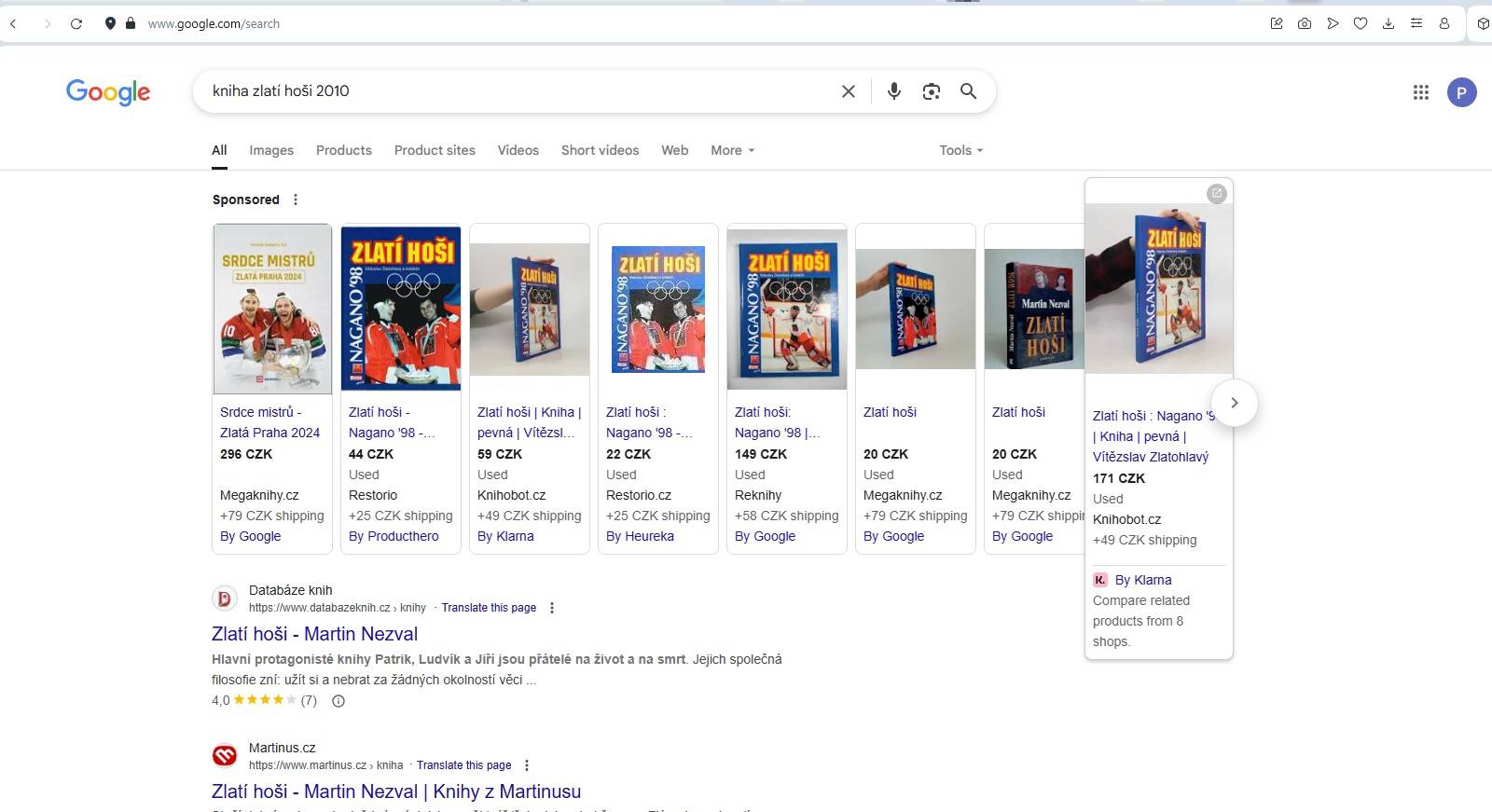Viewport: 1492px width, 812px height.
Task: Click the edit note icon in toolbar
Action: pyautogui.click(x=1277, y=23)
